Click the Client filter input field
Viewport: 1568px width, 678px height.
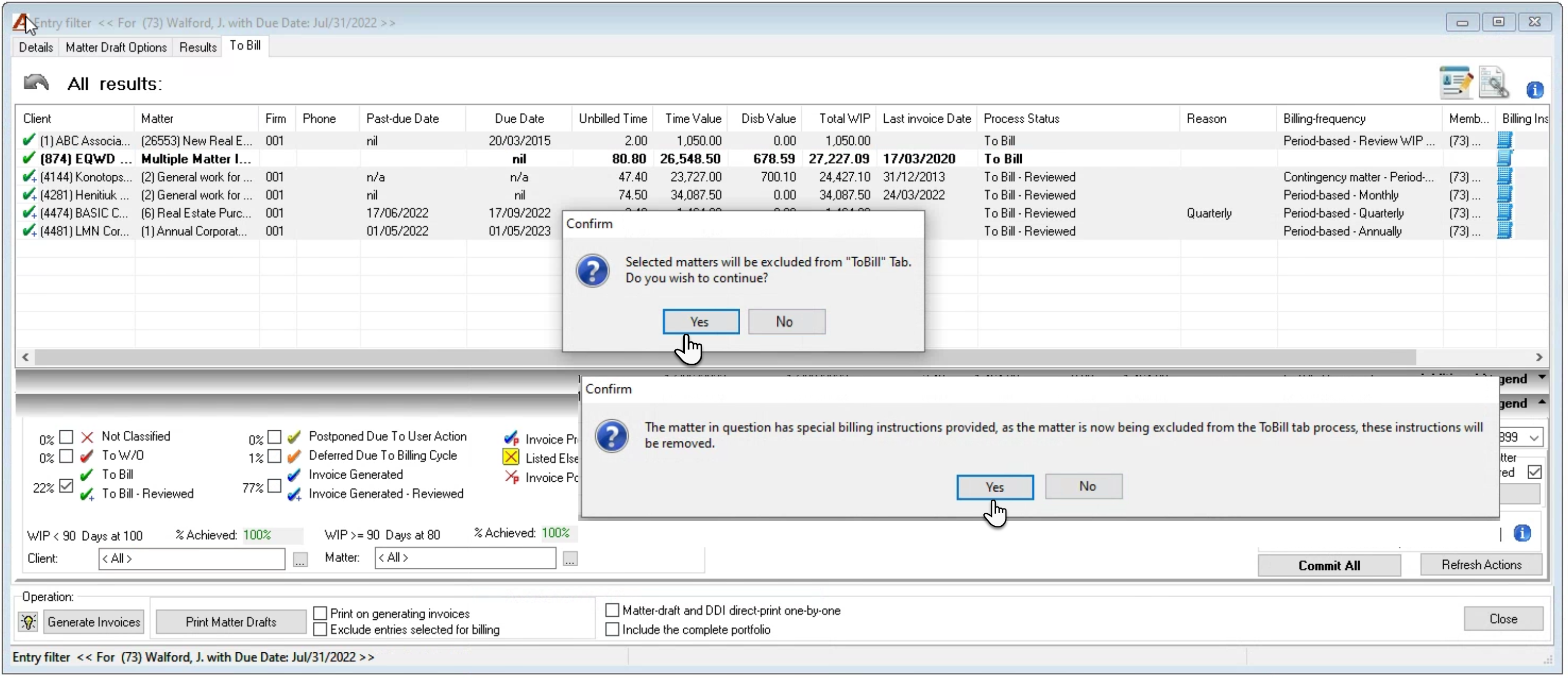coord(192,558)
